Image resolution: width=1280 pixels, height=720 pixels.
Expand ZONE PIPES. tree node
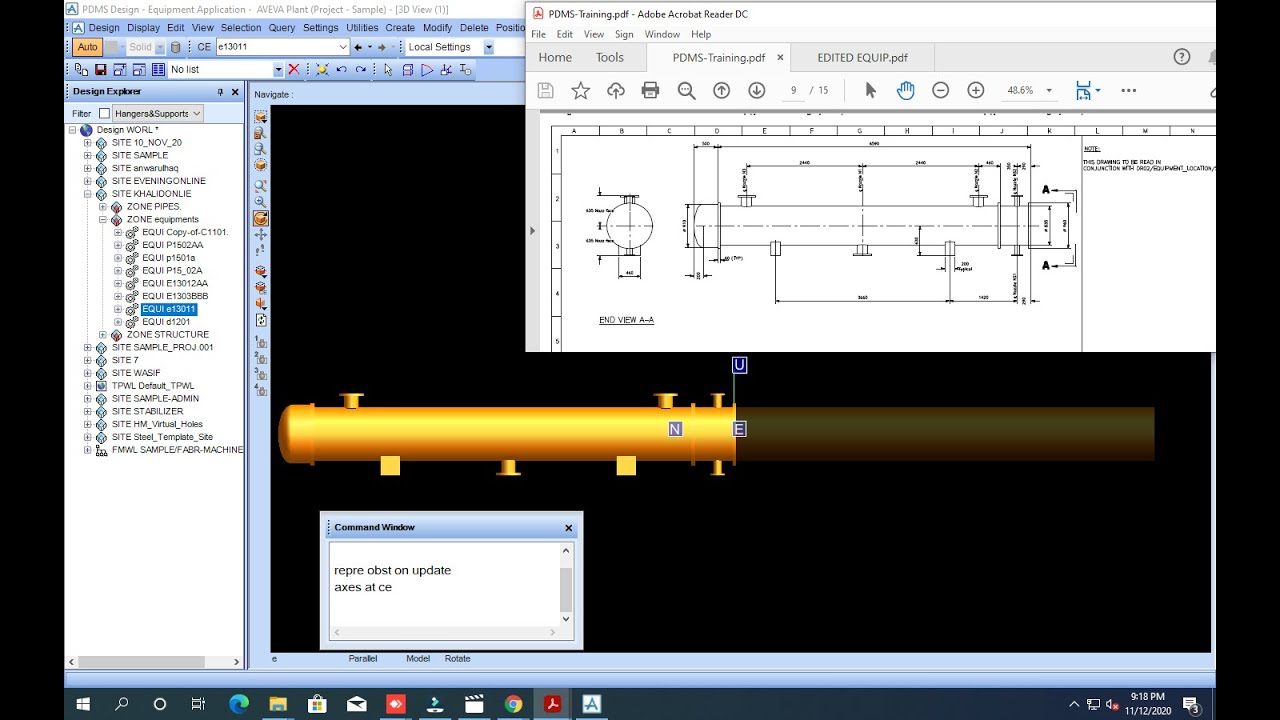[x=102, y=207]
